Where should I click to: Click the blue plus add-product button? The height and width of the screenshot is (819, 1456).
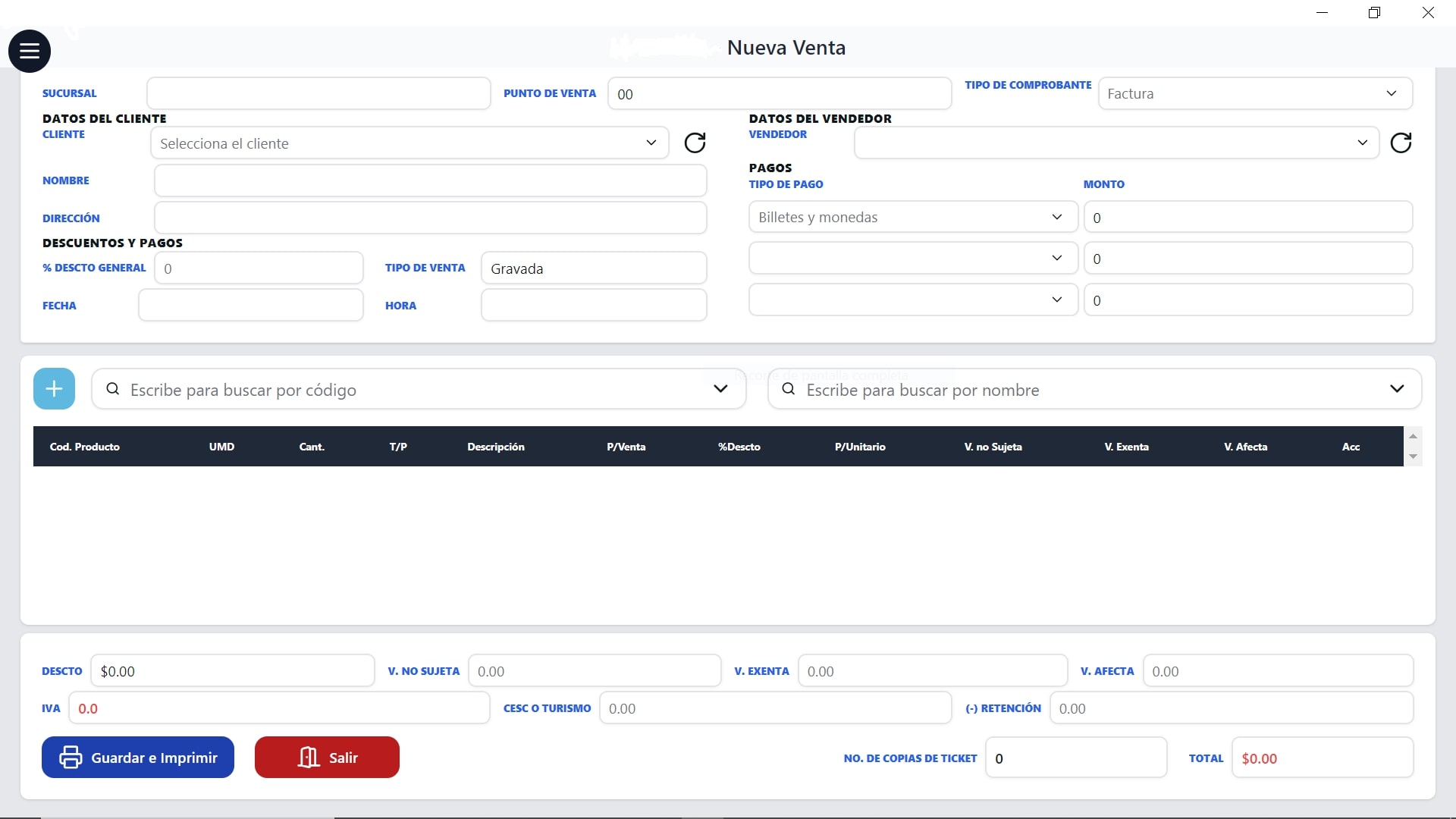coord(54,389)
